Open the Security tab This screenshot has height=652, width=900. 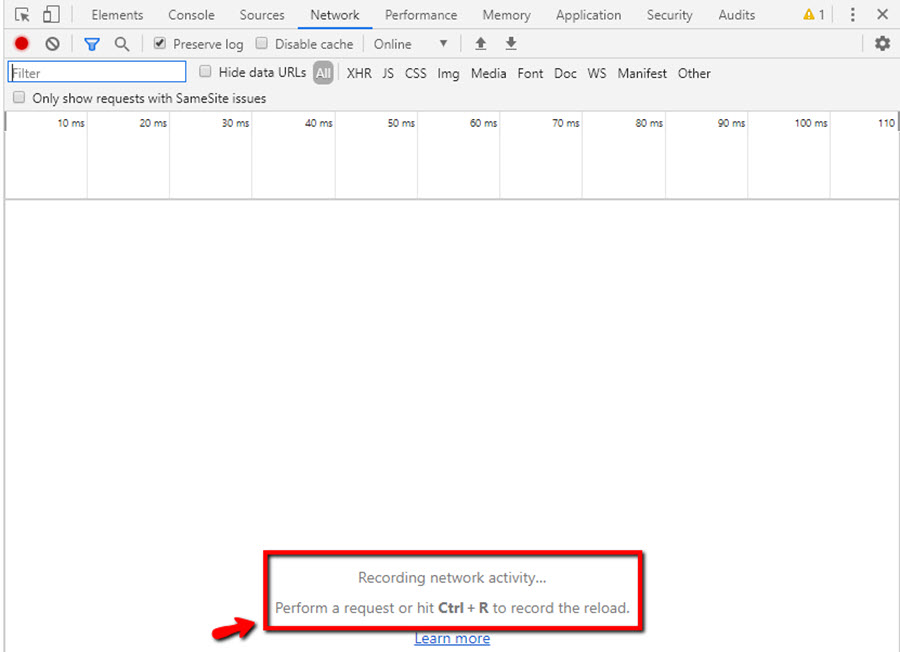[x=669, y=15]
